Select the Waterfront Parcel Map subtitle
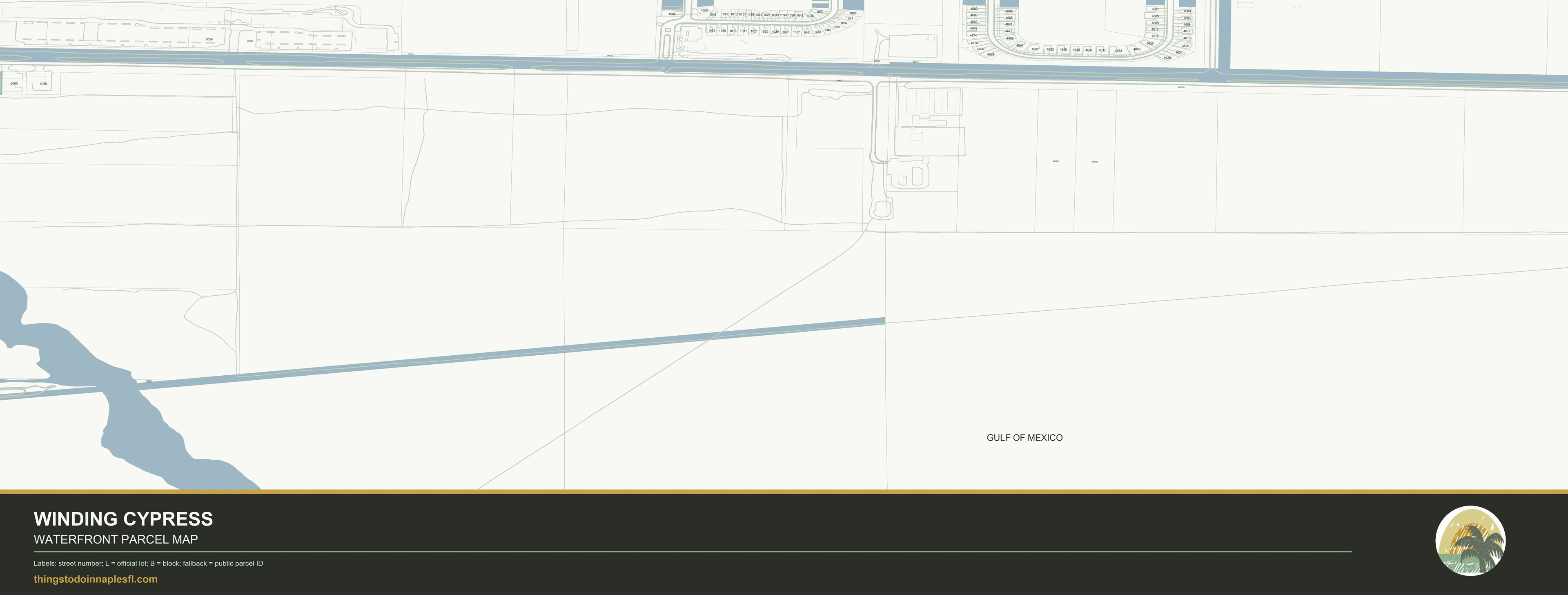1568x595 pixels. [116, 539]
